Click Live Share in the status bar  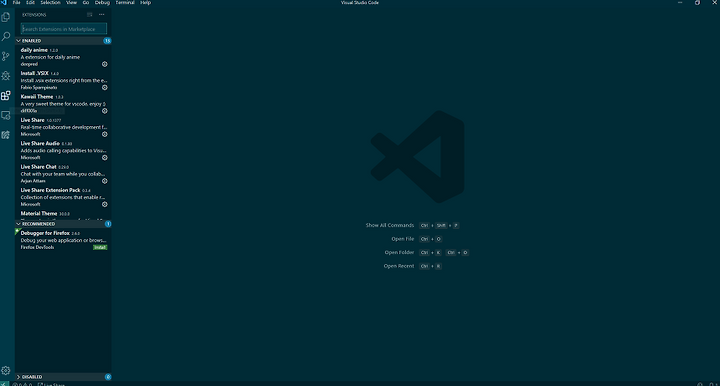point(51,384)
